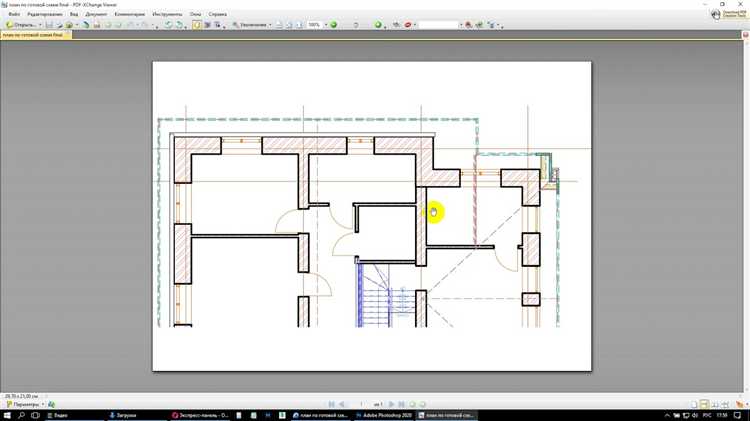The height and width of the screenshot is (421, 750).
Task: Click the Open (Открыть) toolbar button
Action: click(x=21, y=25)
